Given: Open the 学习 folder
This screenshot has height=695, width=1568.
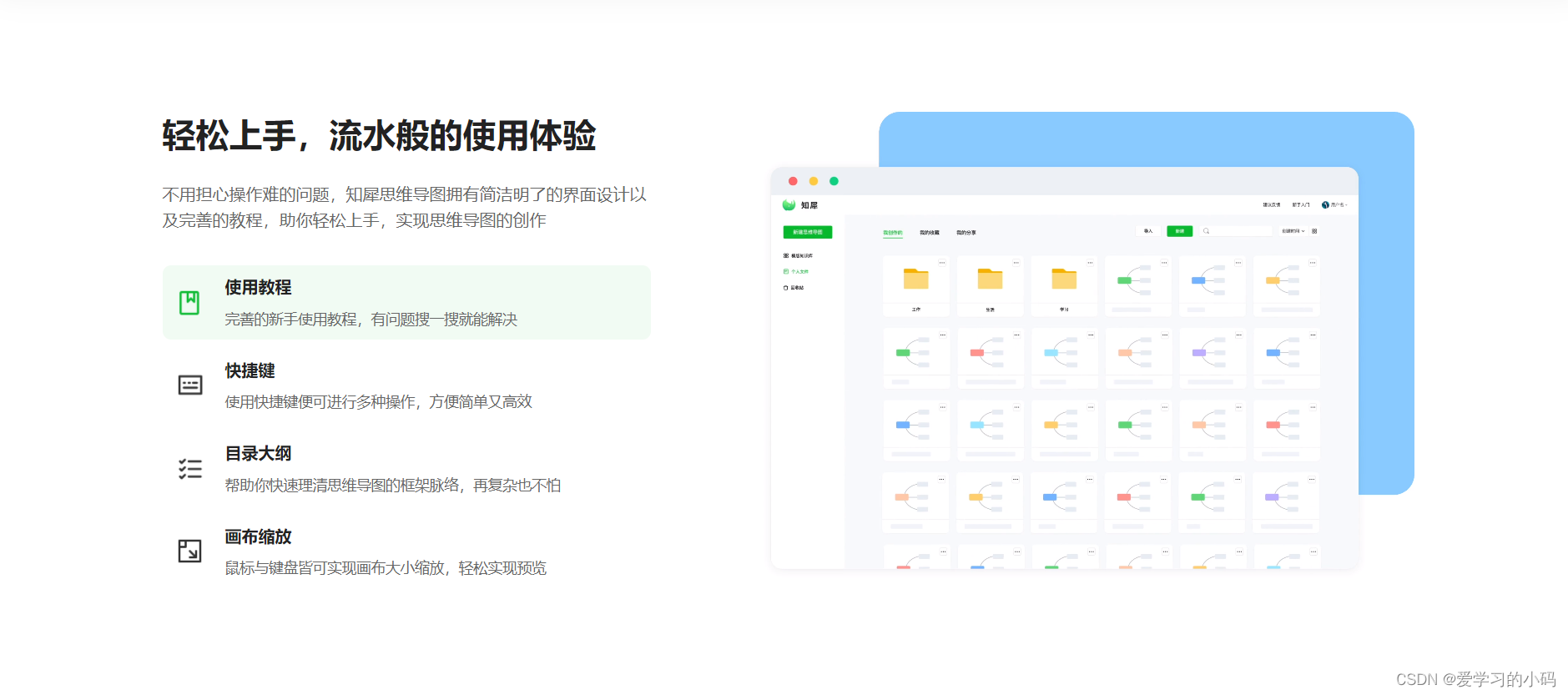Looking at the screenshot, I should (x=1064, y=286).
